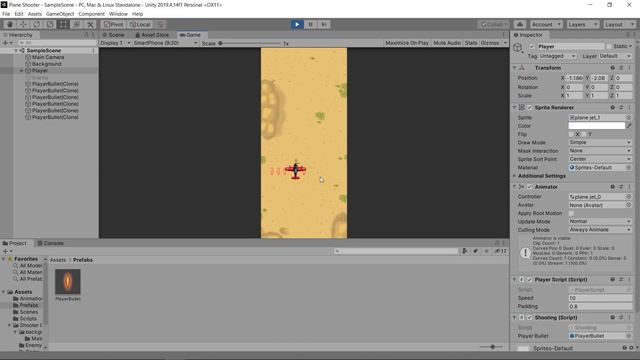This screenshot has width=640, height=360.
Task: Open the Player object icon picker
Action: (x=518, y=48)
